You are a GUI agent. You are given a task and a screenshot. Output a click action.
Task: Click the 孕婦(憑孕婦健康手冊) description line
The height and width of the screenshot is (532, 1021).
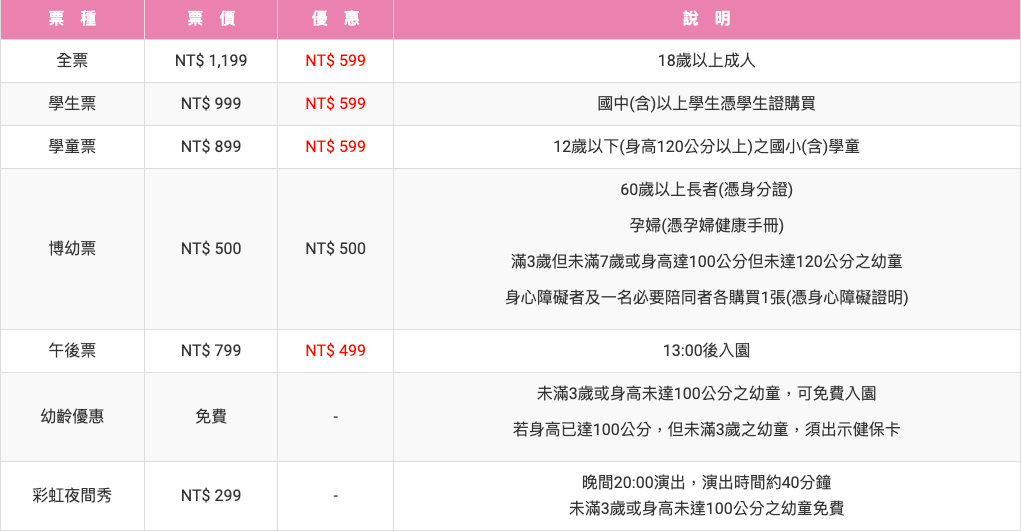click(x=706, y=225)
